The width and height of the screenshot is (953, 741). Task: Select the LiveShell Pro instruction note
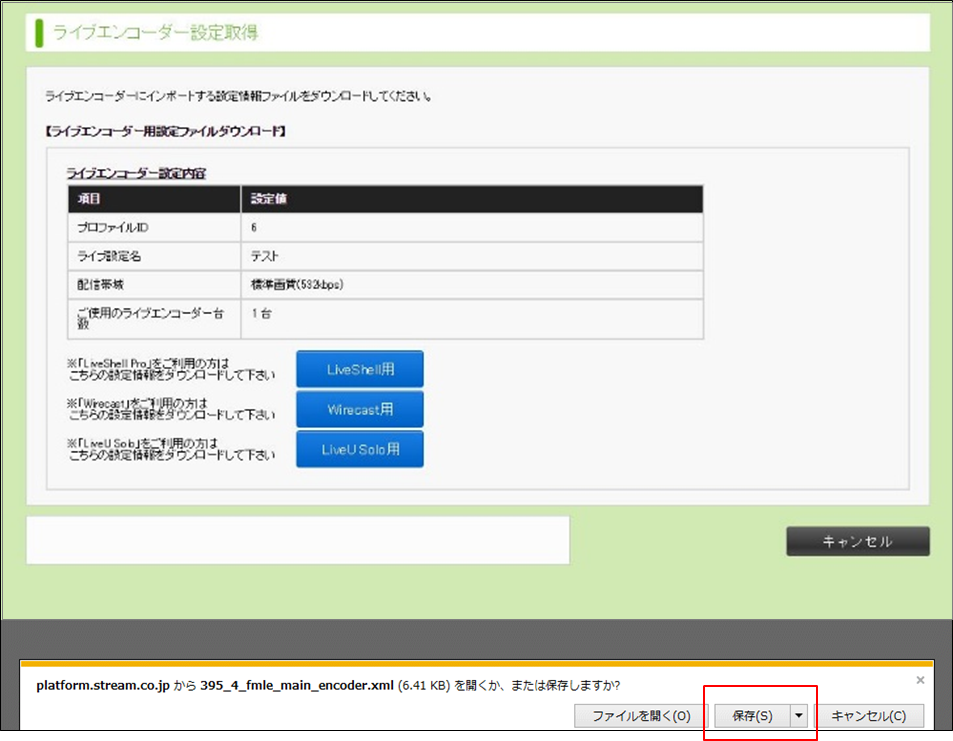(171, 369)
